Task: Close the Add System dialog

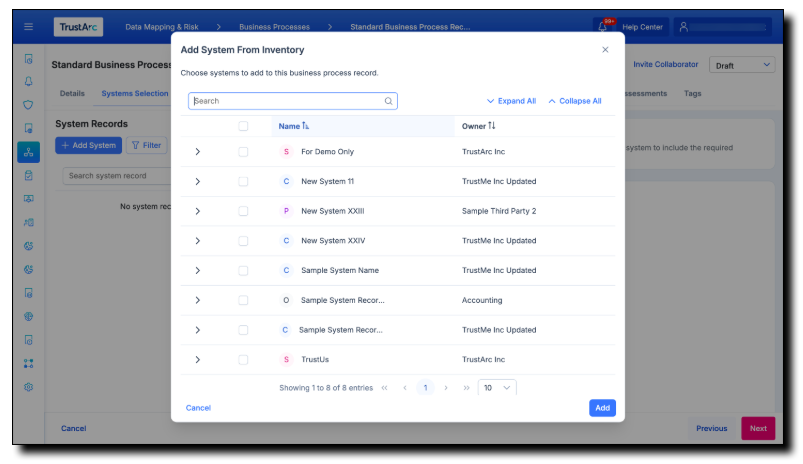Action: tap(605, 49)
